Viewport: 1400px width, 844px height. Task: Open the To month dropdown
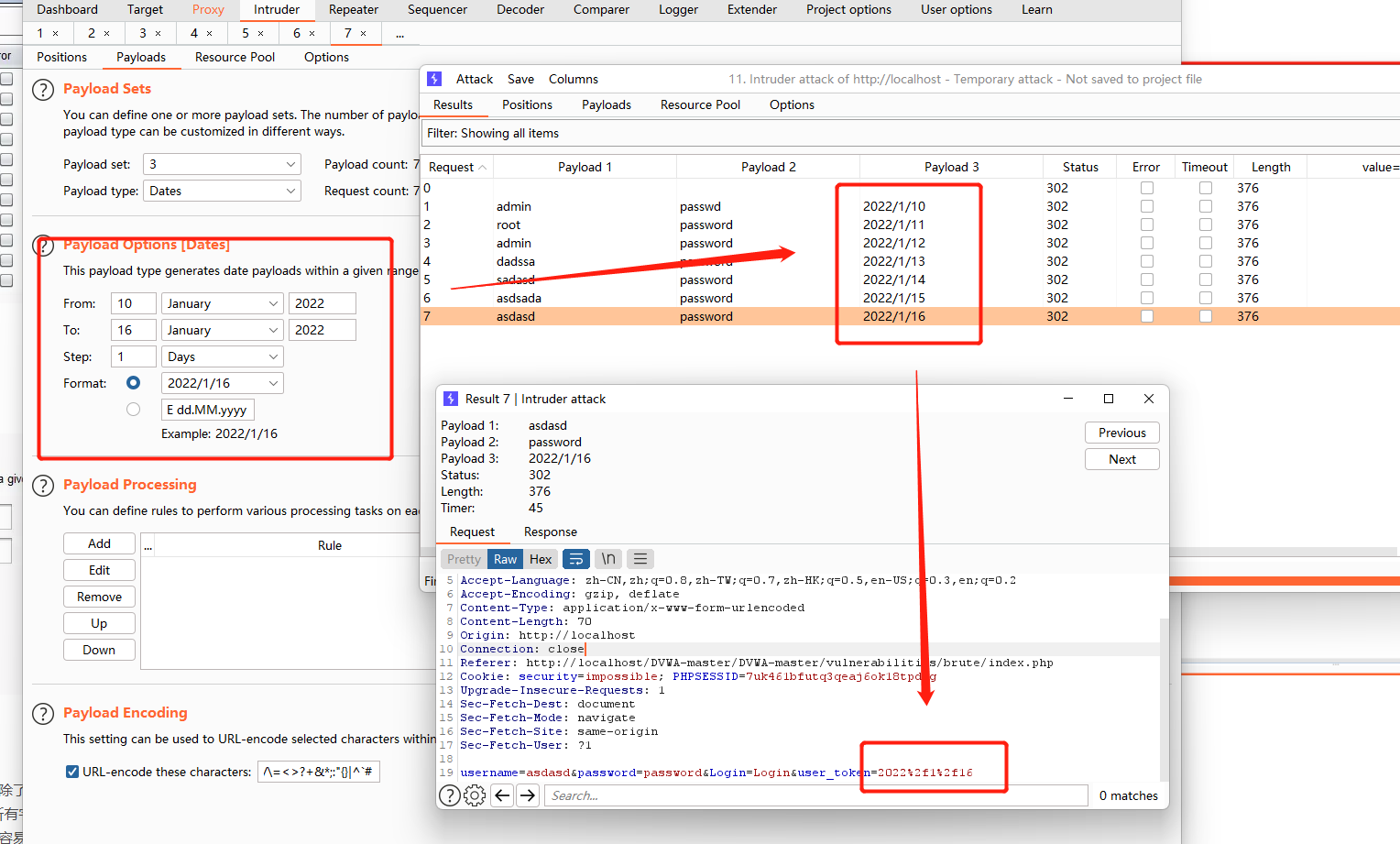[222, 330]
